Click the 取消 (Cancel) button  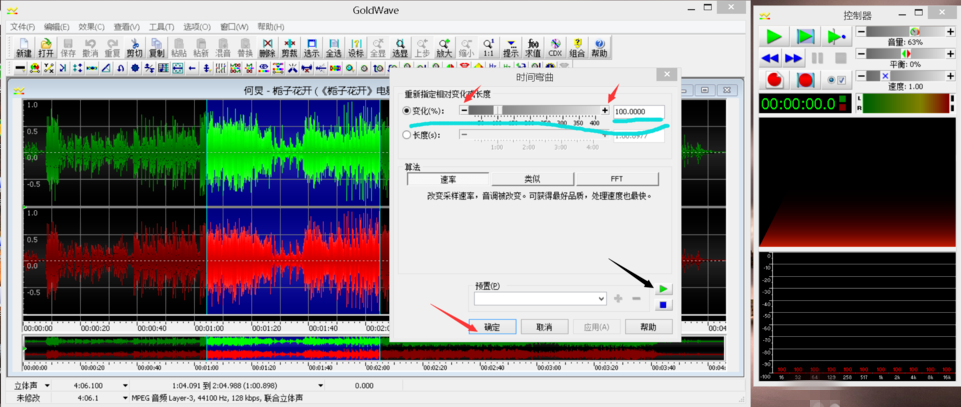coord(544,327)
